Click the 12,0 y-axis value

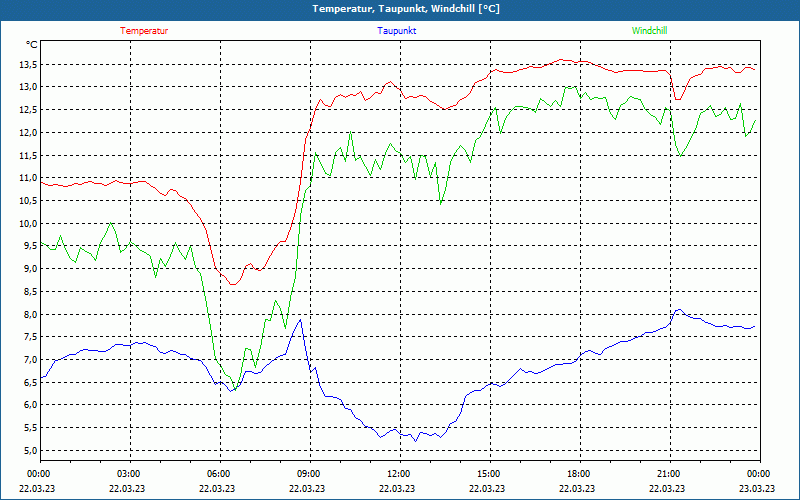29,133
